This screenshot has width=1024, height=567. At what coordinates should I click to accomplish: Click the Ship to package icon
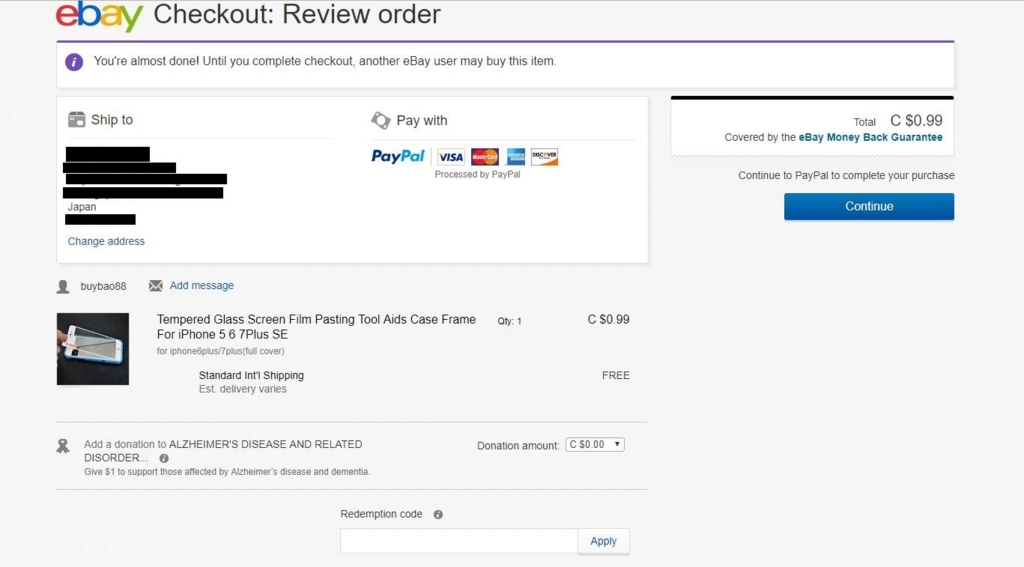[76, 120]
